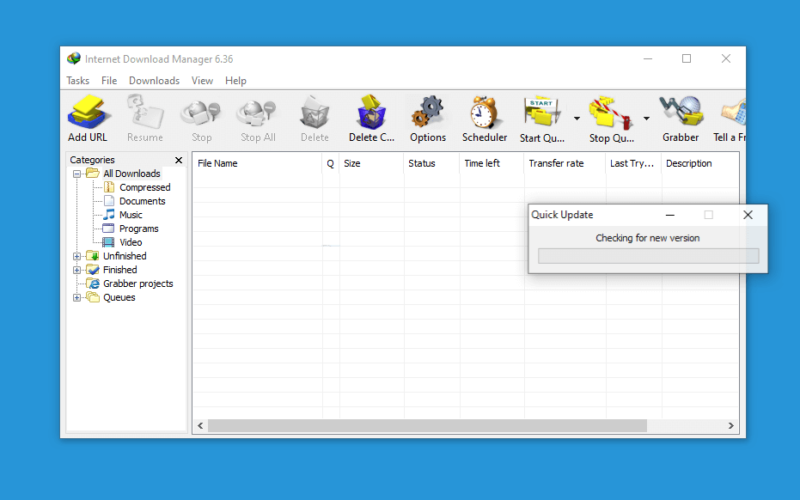800x500 pixels.
Task: Open the Help menu
Action: 236,81
